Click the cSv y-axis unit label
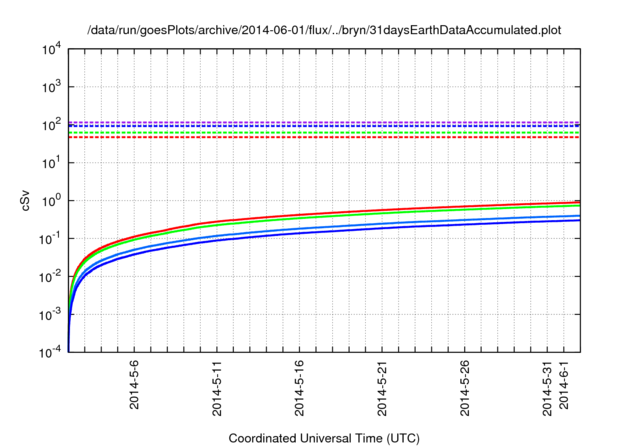The width and height of the screenshot is (640, 448). (26, 200)
